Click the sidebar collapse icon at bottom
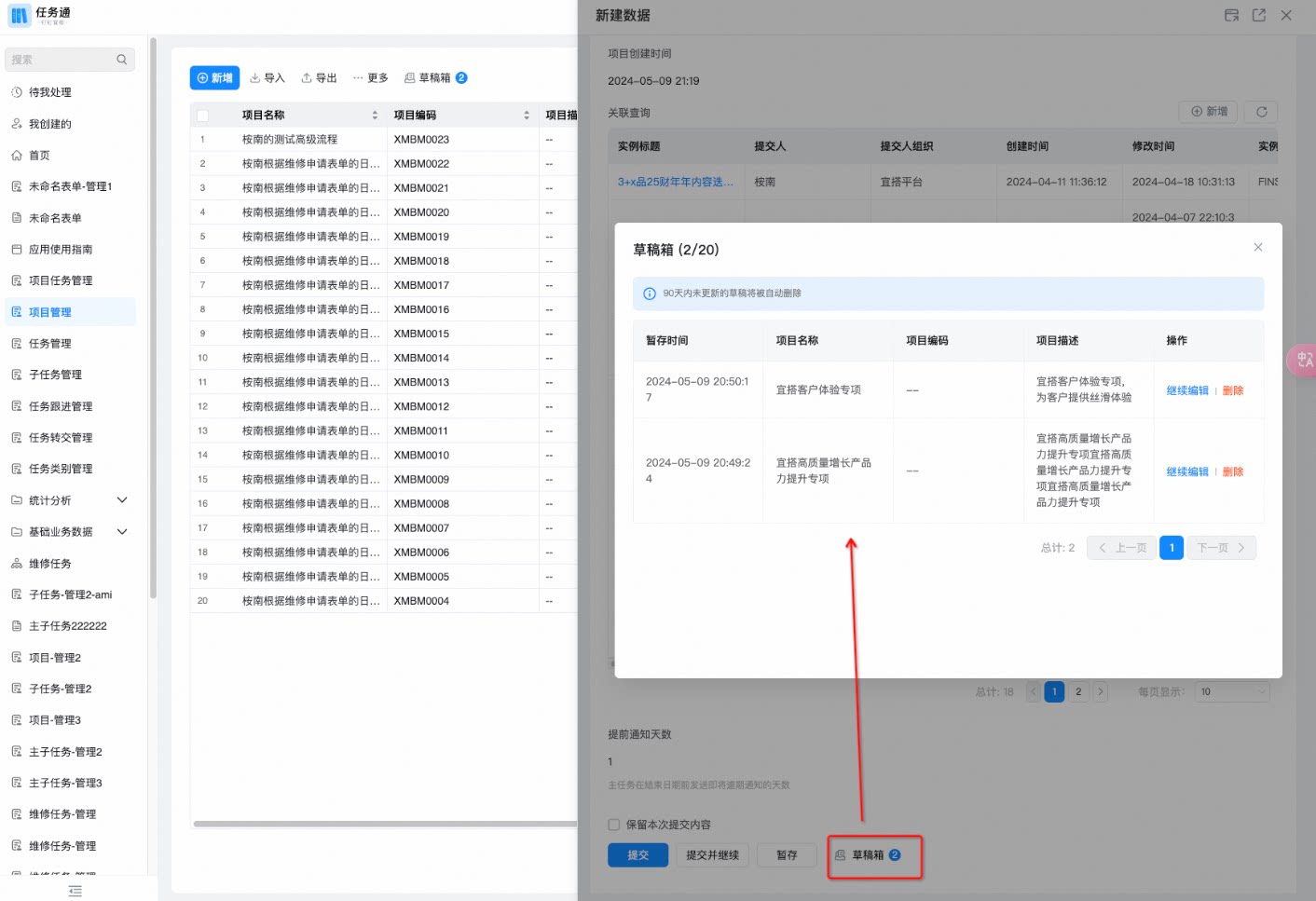This screenshot has height=901, width=1316. (75, 892)
